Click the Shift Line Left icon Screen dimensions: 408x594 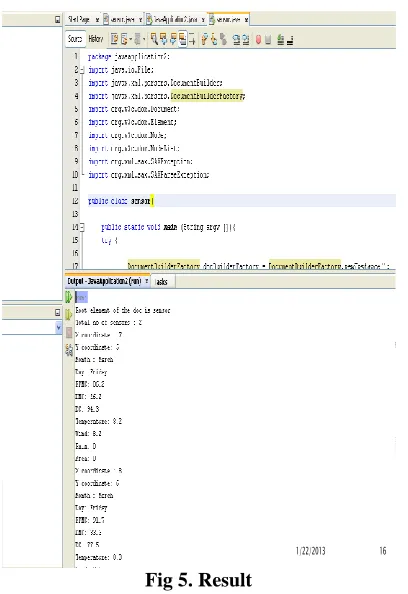(x=236, y=39)
